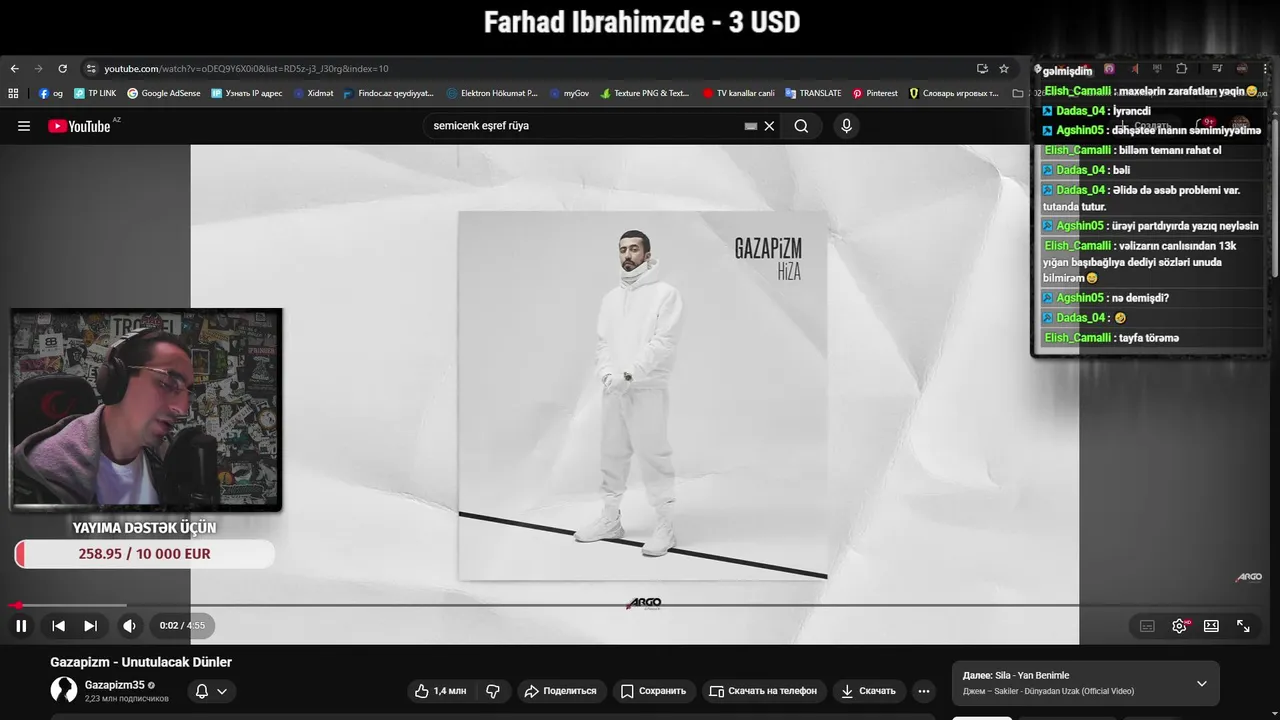Bookmark this page with the star icon
This screenshot has height=720, width=1280.
(x=1004, y=68)
